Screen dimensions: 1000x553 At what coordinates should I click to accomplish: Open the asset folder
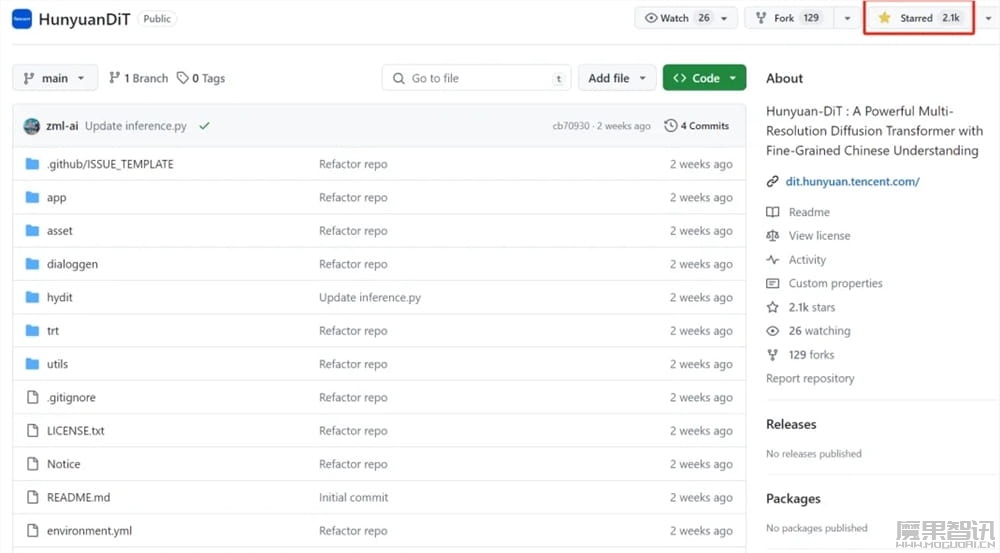pos(59,231)
